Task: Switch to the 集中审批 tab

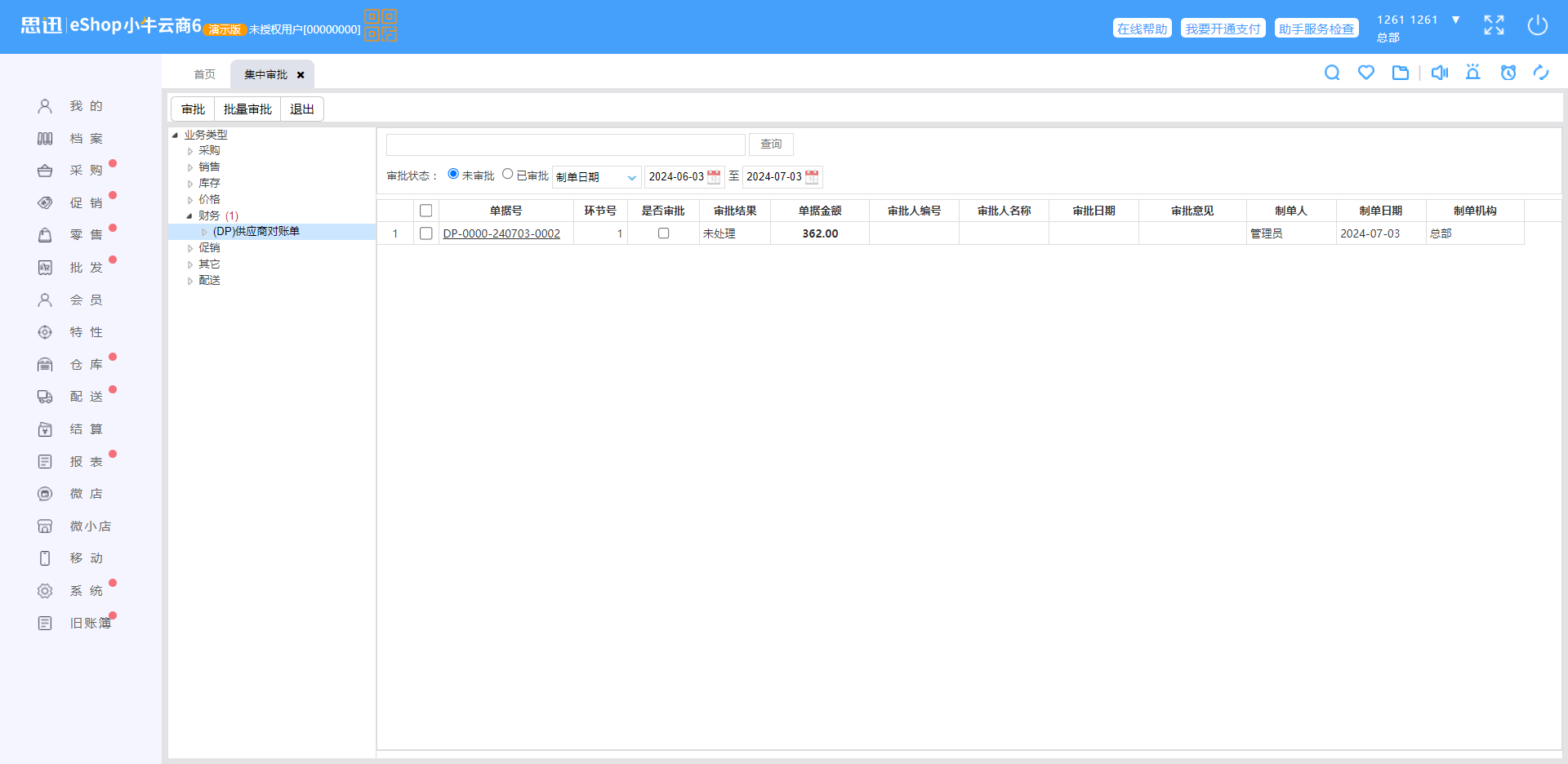Action: 265,74
